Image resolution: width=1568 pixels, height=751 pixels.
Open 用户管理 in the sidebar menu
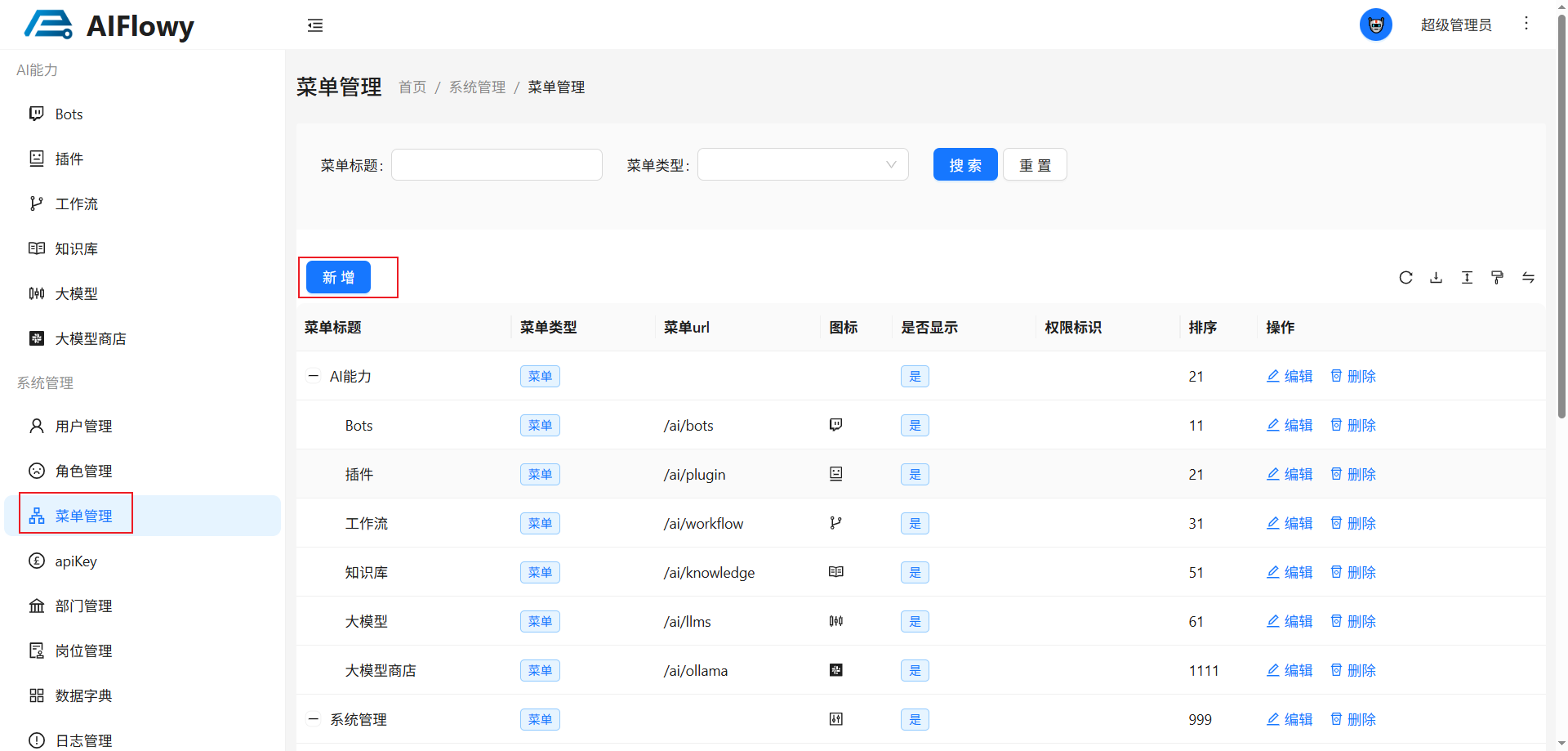82,426
